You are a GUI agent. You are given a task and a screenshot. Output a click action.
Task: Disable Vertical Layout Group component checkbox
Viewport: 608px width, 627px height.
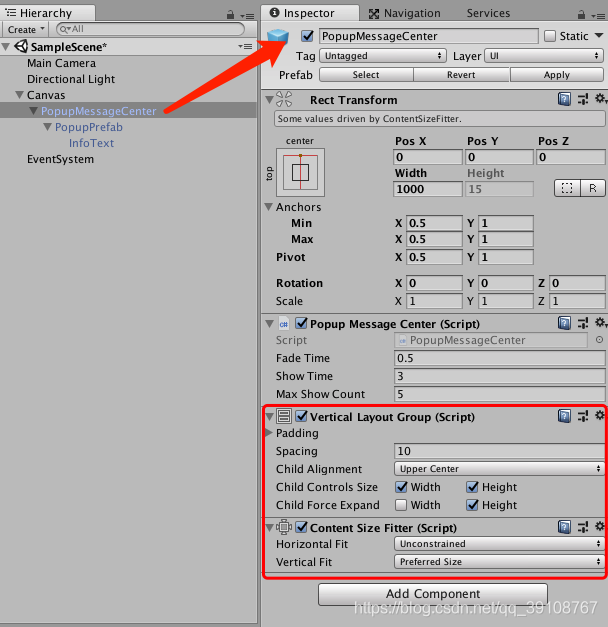pyautogui.click(x=301, y=416)
